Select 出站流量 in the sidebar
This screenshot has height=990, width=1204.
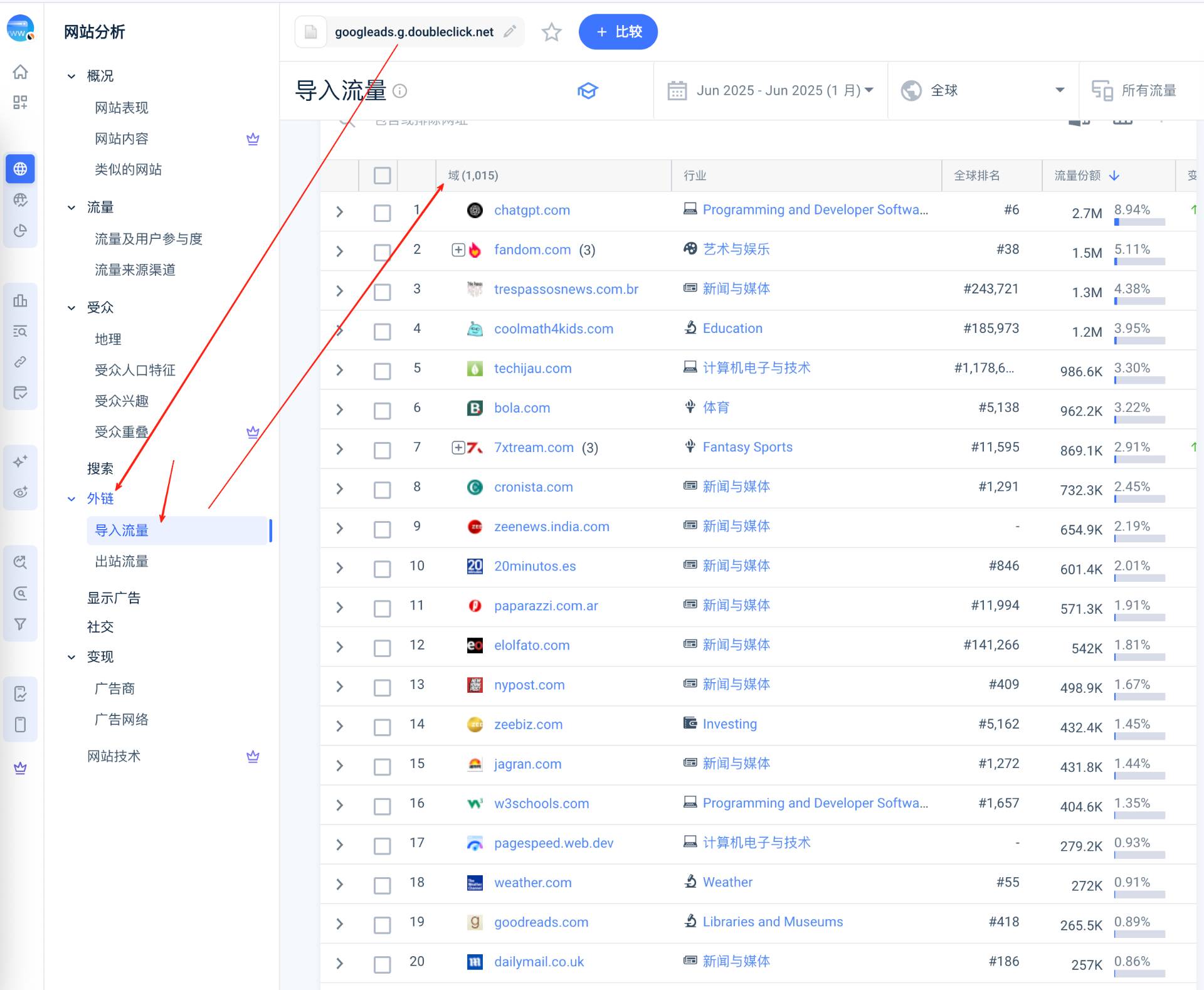tap(122, 561)
